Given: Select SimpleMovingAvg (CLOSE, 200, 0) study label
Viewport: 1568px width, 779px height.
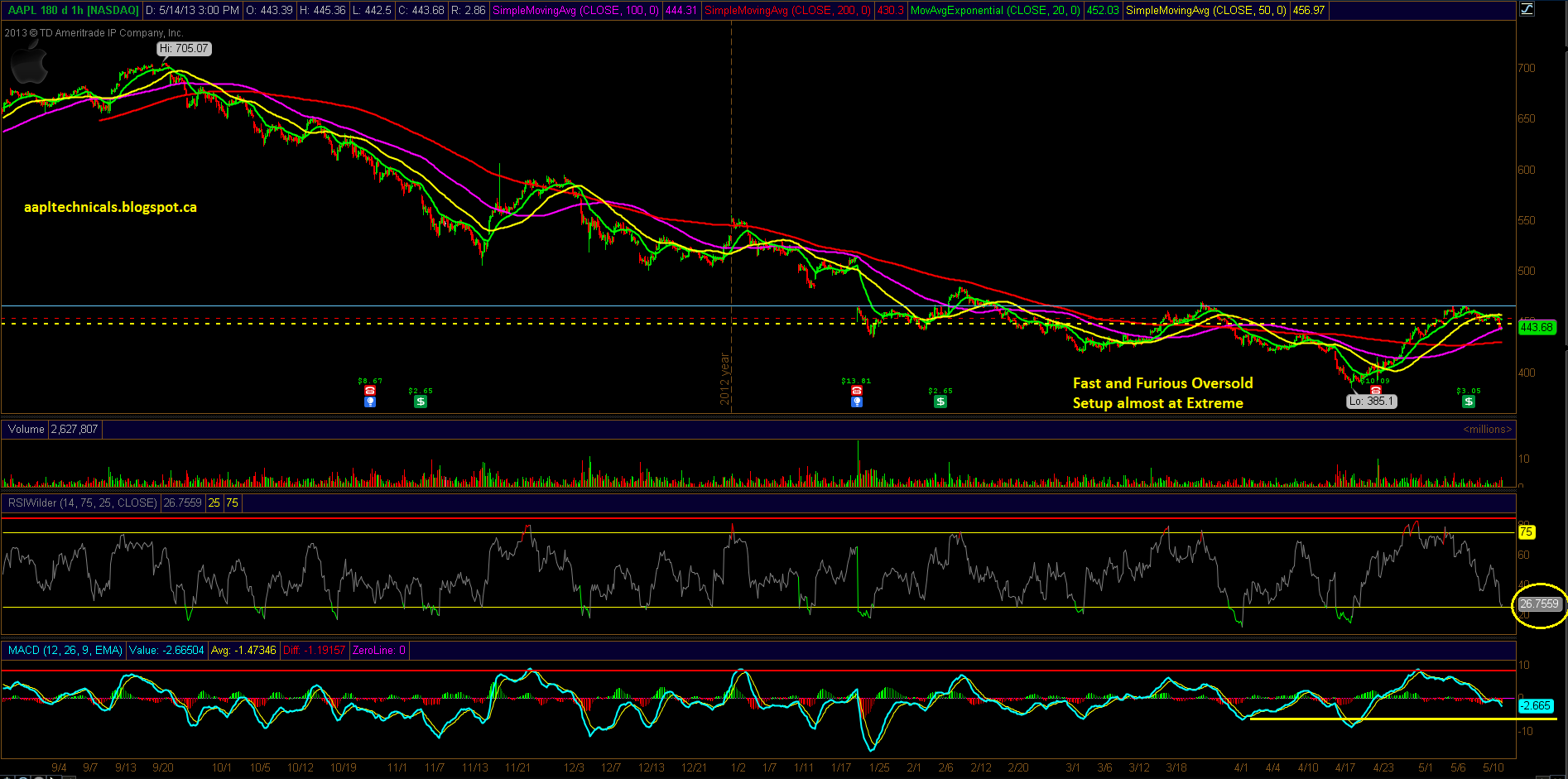Looking at the screenshot, I should tap(787, 11).
